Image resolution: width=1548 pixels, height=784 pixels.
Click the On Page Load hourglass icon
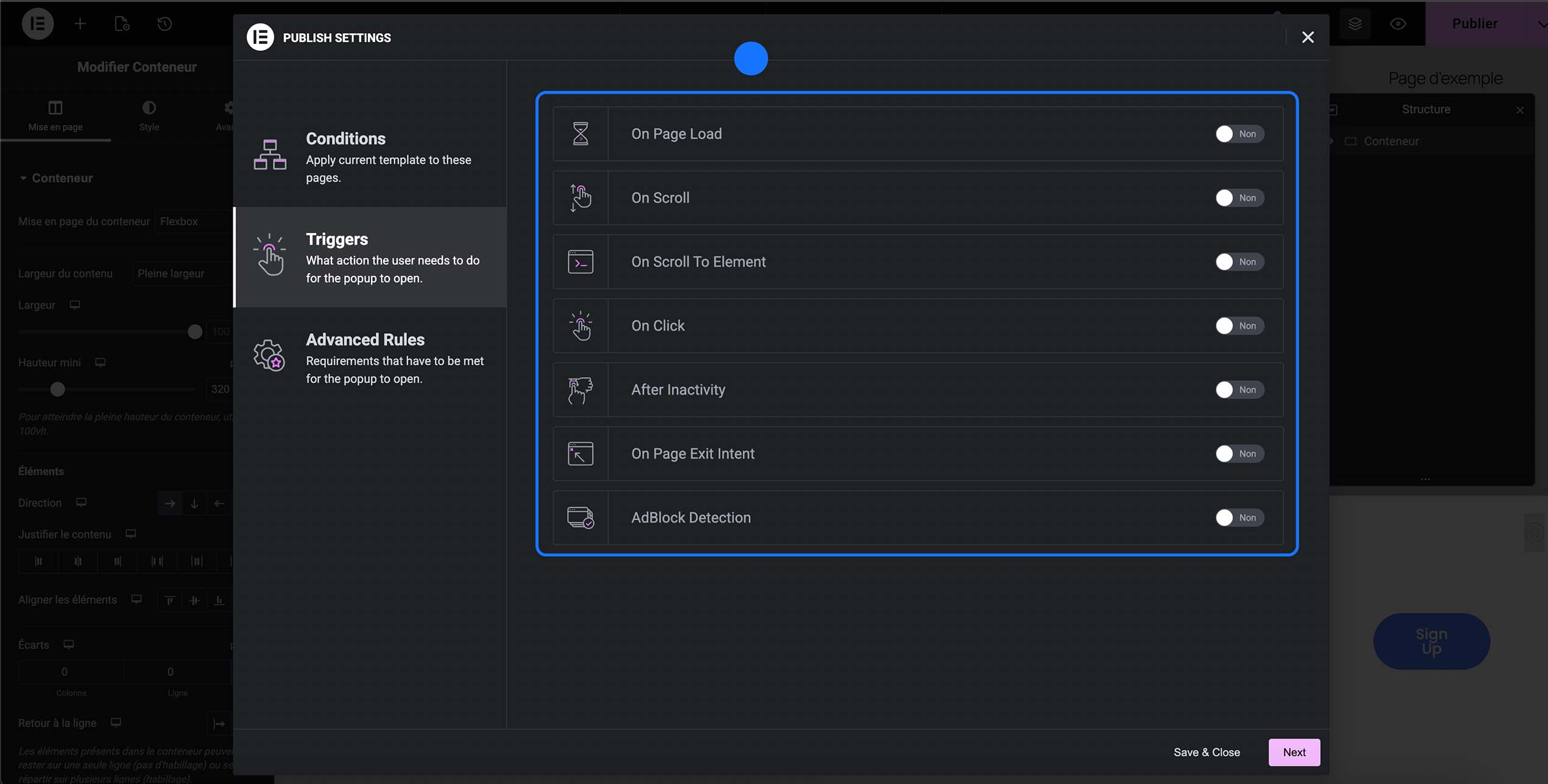coord(581,134)
